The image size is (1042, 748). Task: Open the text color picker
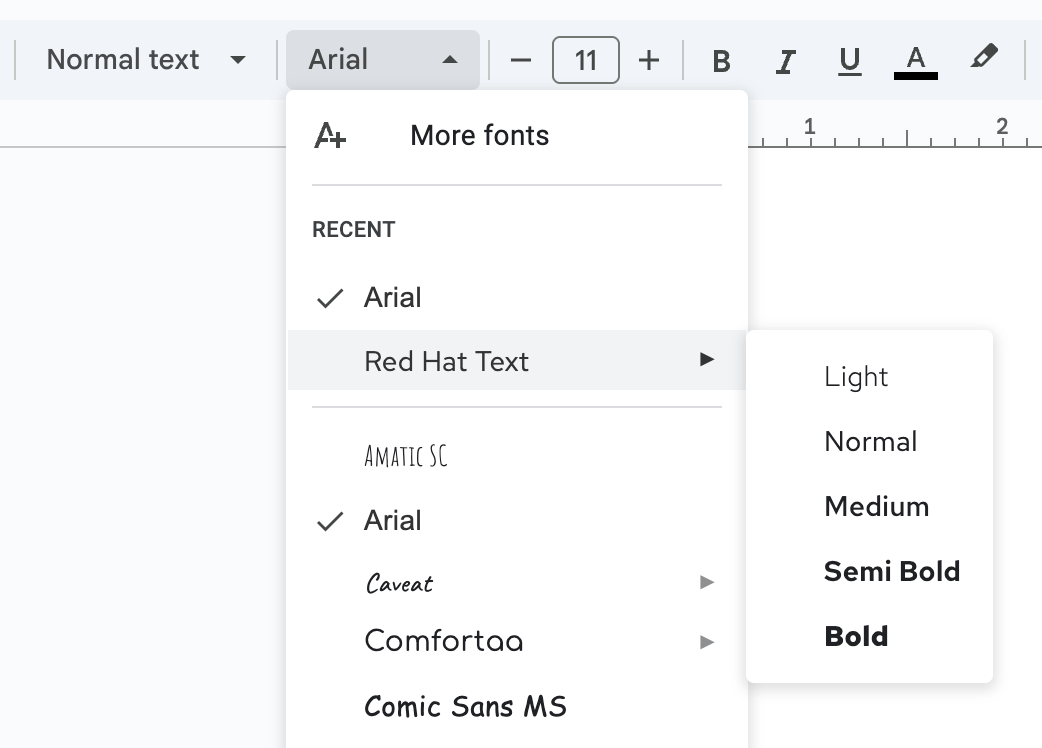916,61
